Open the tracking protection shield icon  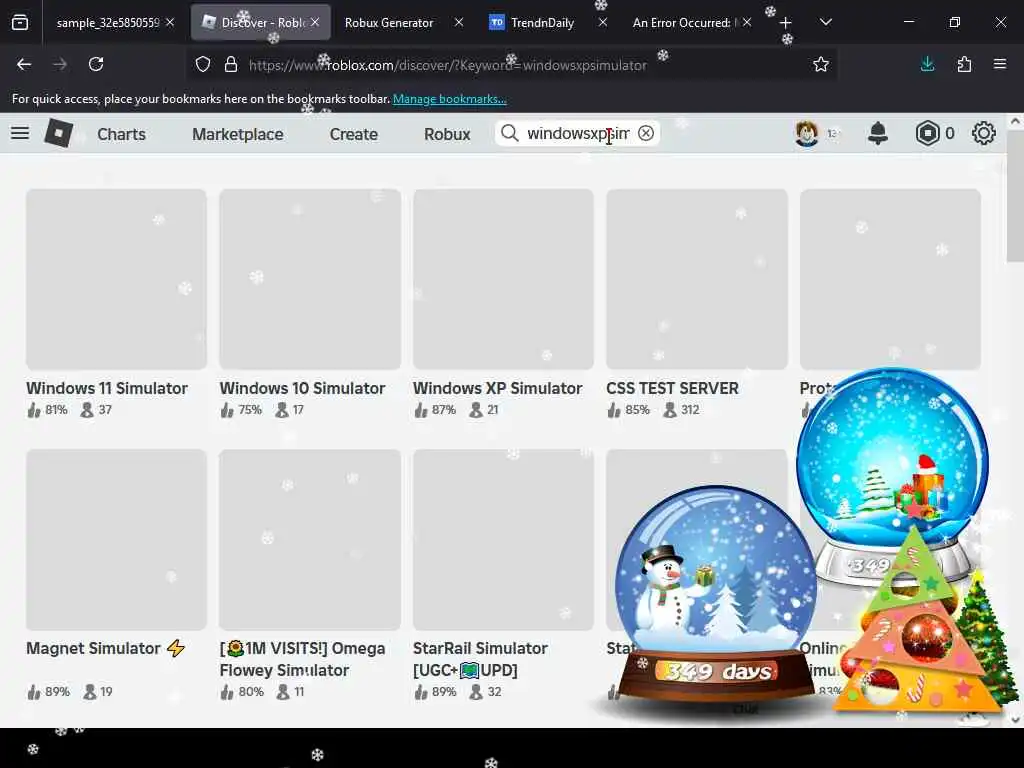click(203, 64)
